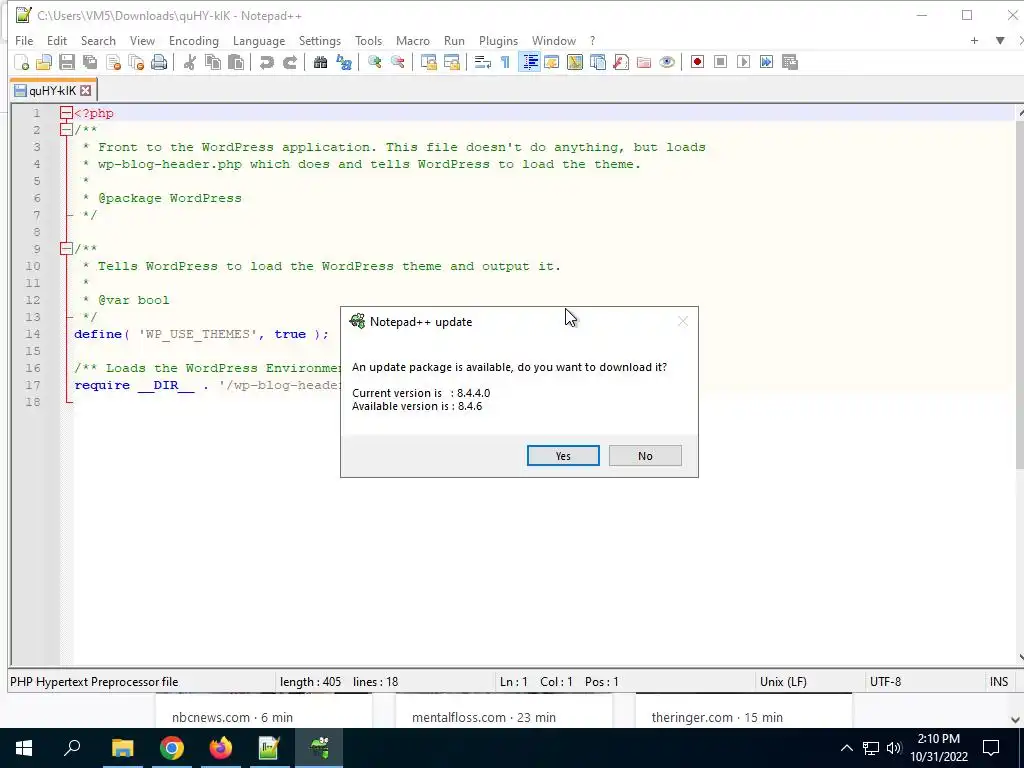The image size is (1024, 768).
Task: Collapse the comment fold on line 2
Action: click(x=66, y=130)
